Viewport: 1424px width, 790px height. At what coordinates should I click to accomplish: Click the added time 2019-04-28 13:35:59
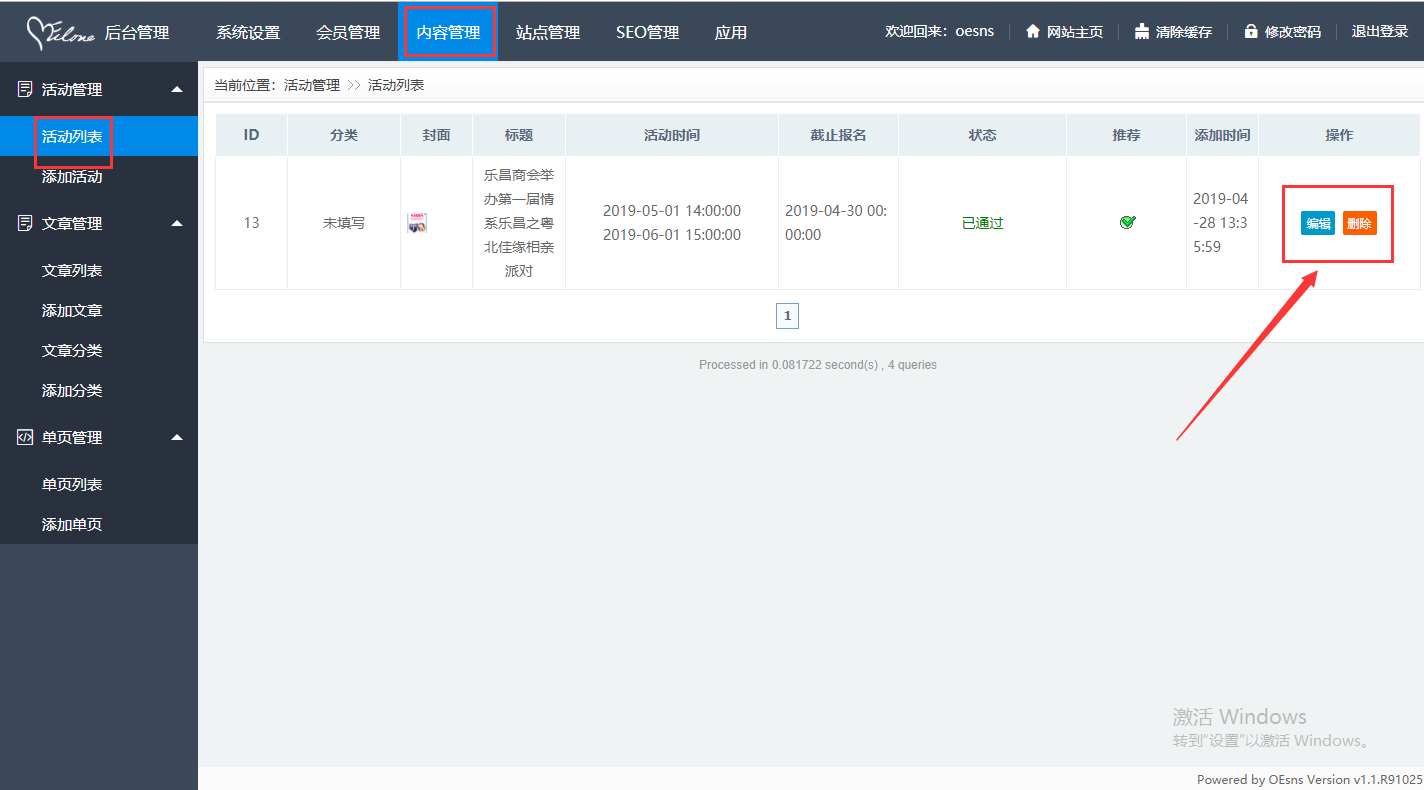coord(1221,222)
